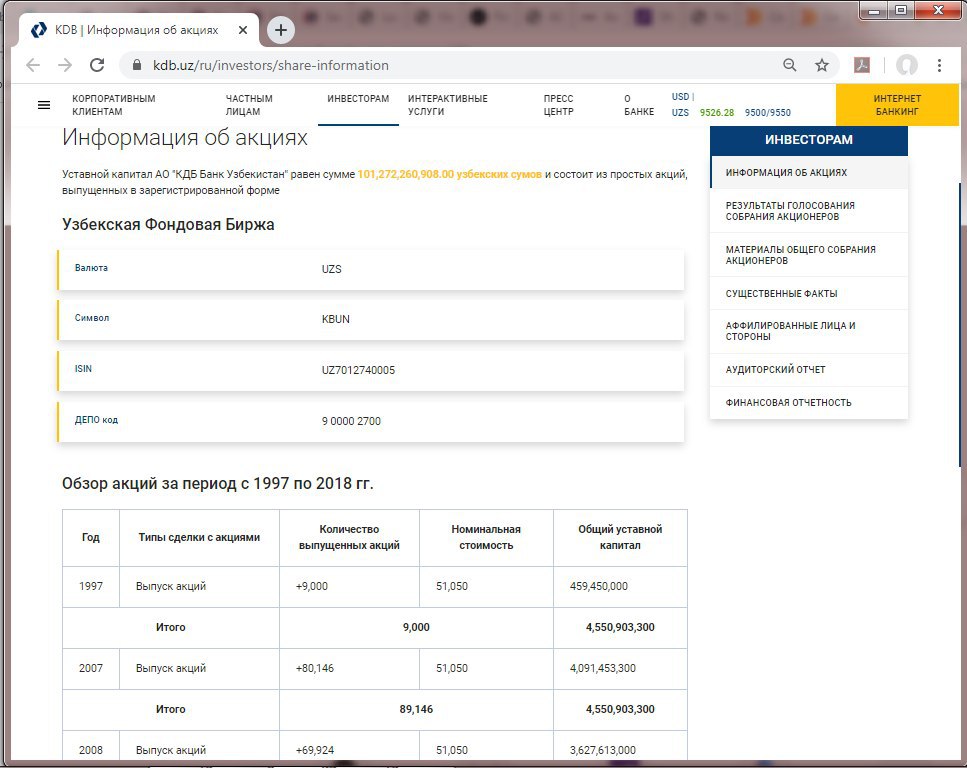Viewport: 967px width, 768px height.
Task: Open Материалы общего собрания акционеров
Action: [x=809, y=255]
